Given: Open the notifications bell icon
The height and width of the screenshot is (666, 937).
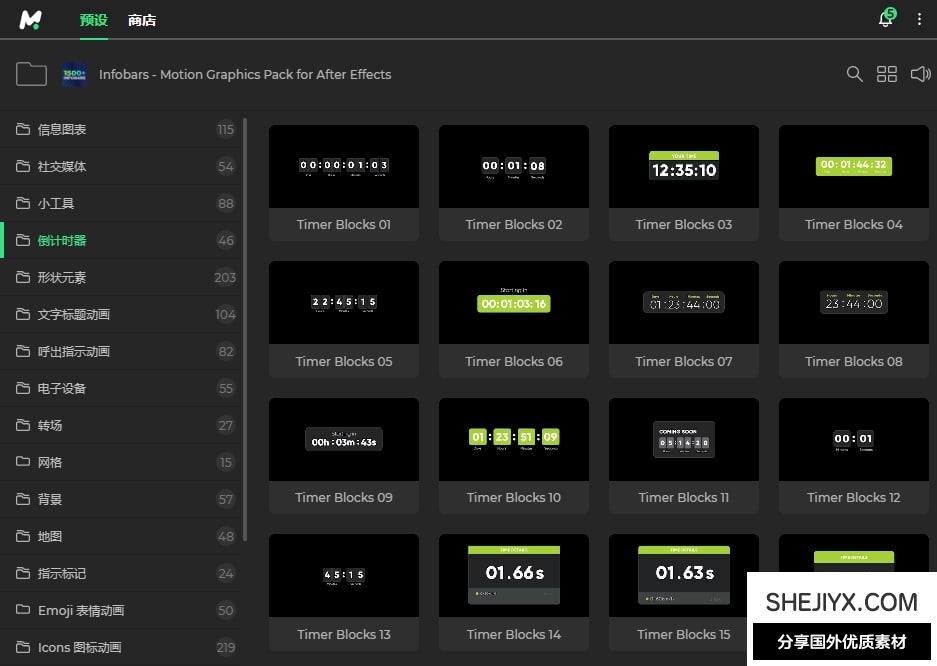Looking at the screenshot, I should (x=885, y=19).
